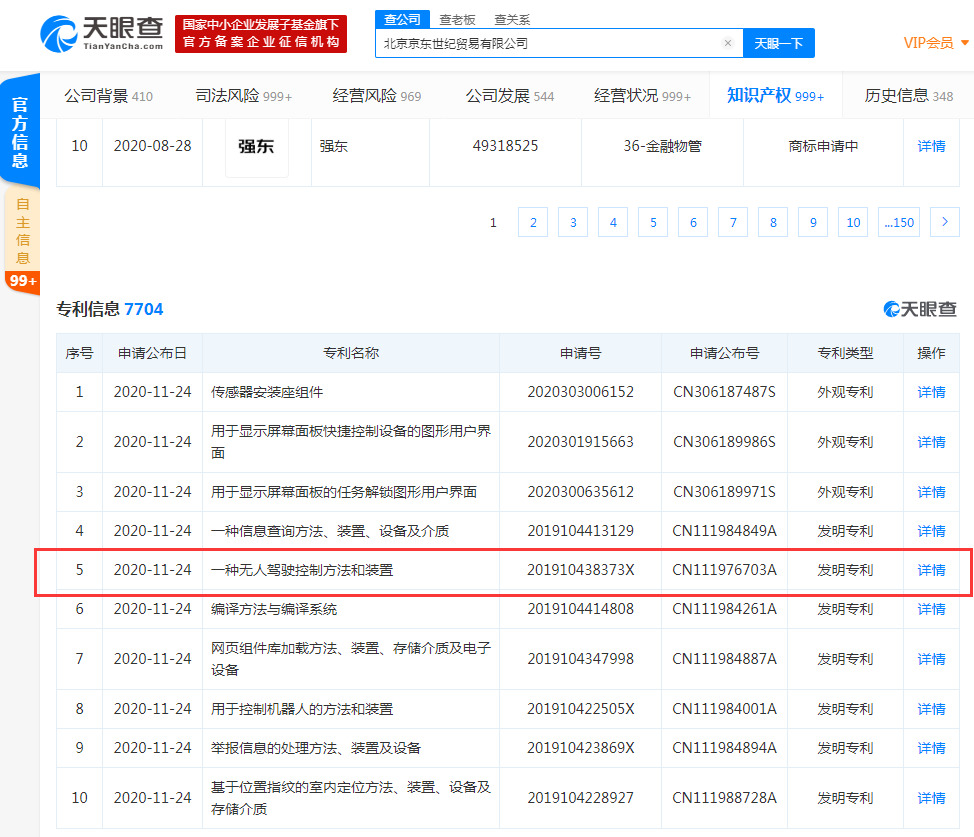Open 详情 for patent CN111988728A

pyautogui.click(x=931, y=798)
